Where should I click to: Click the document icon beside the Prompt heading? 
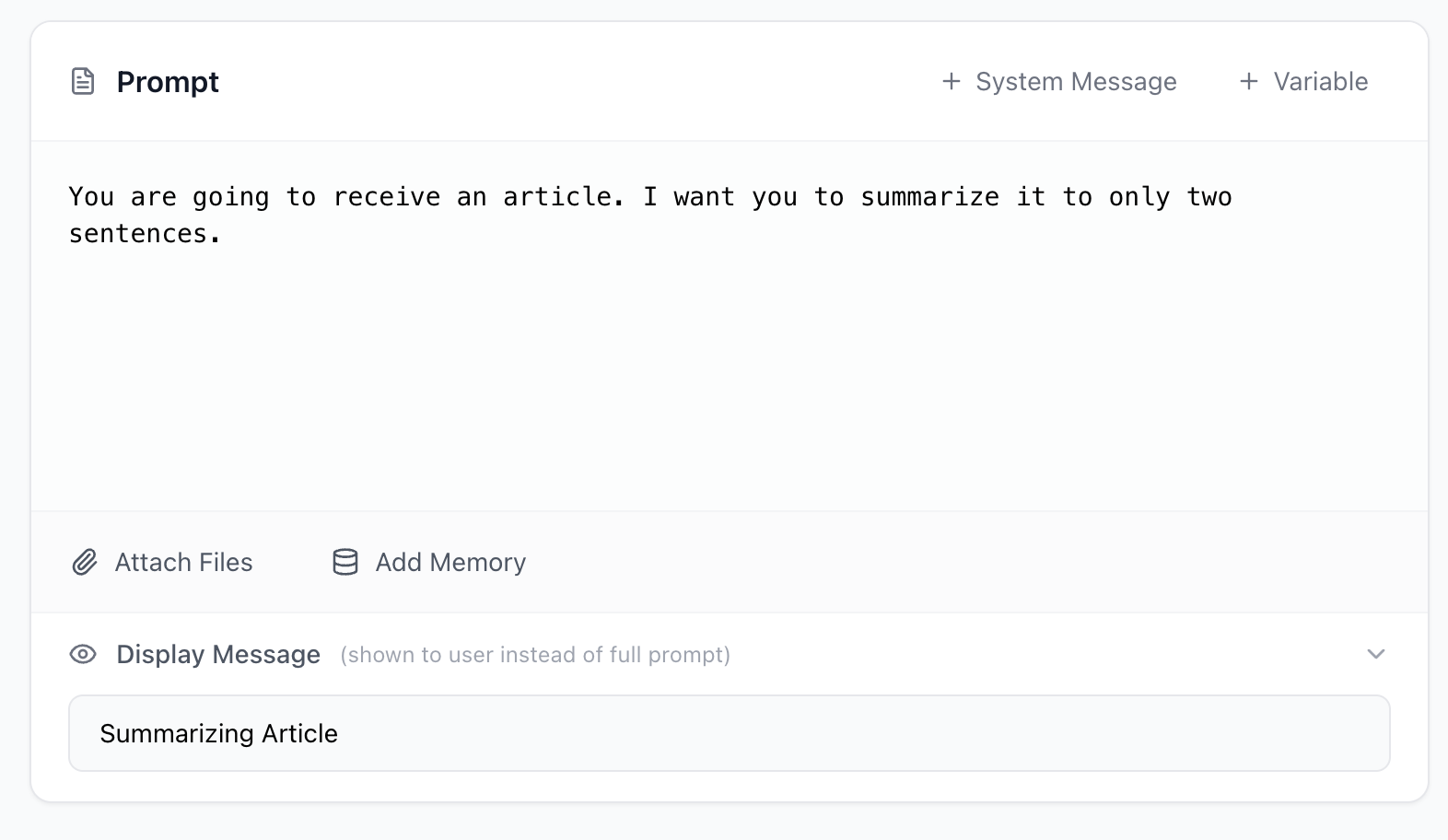click(84, 81)
